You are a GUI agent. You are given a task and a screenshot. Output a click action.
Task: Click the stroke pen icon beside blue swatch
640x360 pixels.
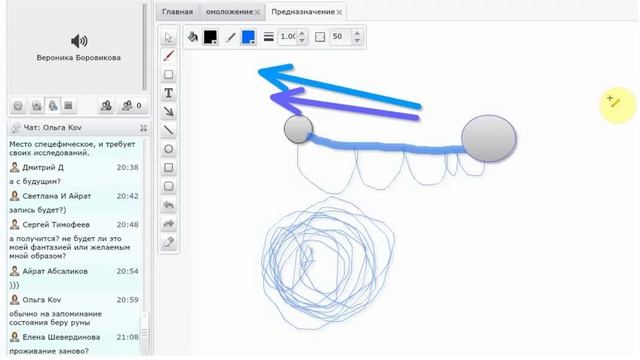click(230, 37)
